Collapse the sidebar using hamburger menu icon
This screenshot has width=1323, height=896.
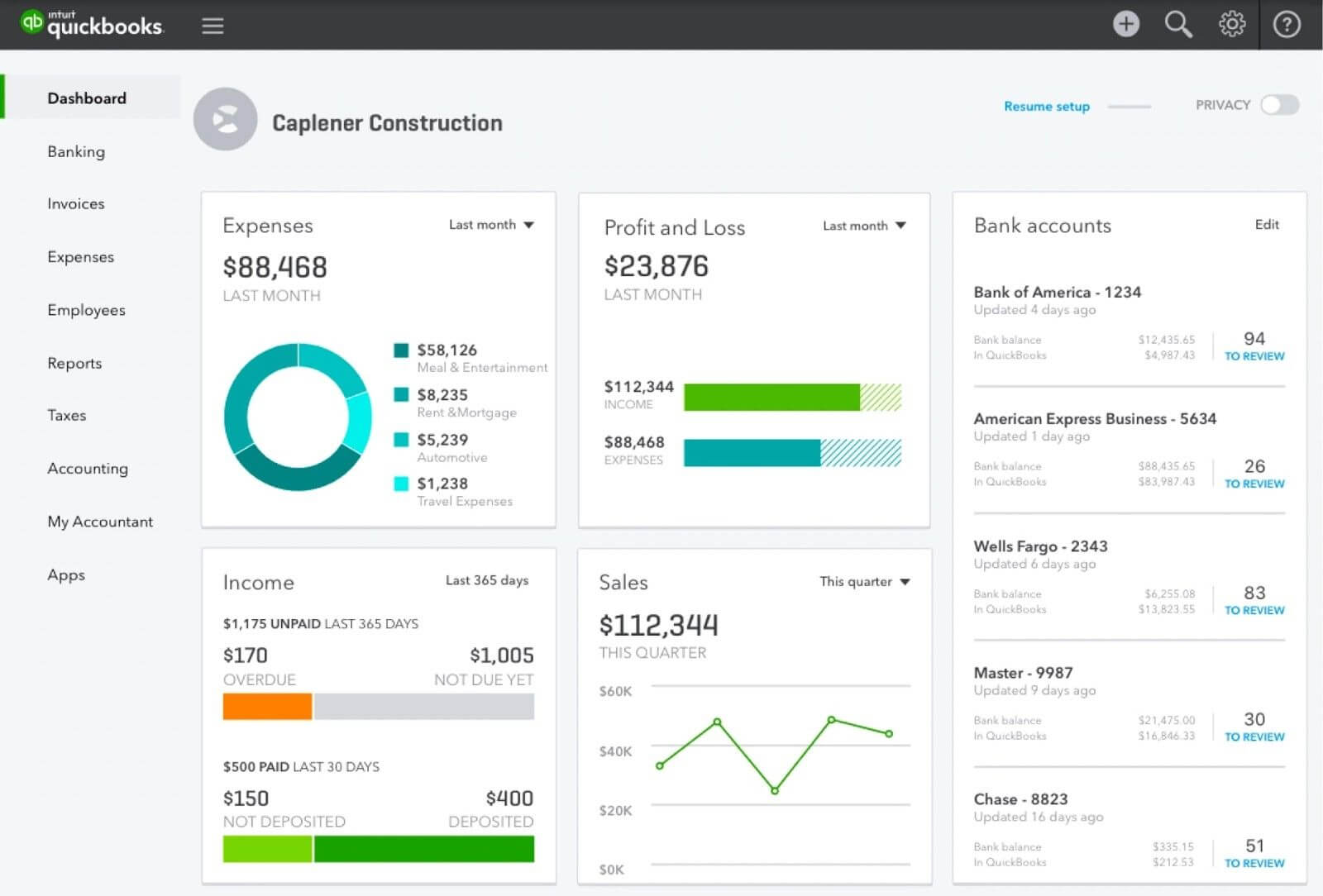coord(213,26)
